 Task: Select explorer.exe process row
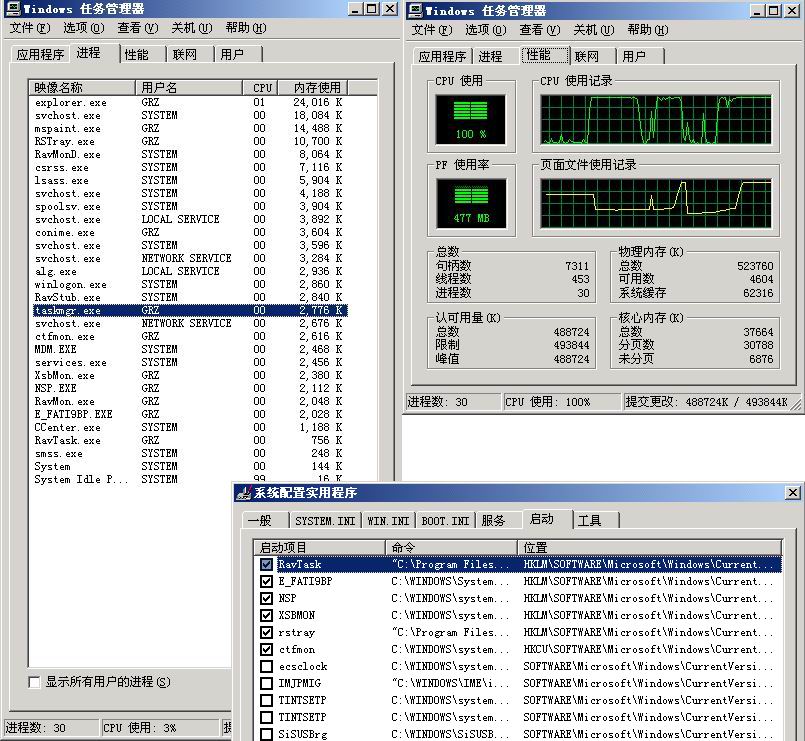(190, 103)
